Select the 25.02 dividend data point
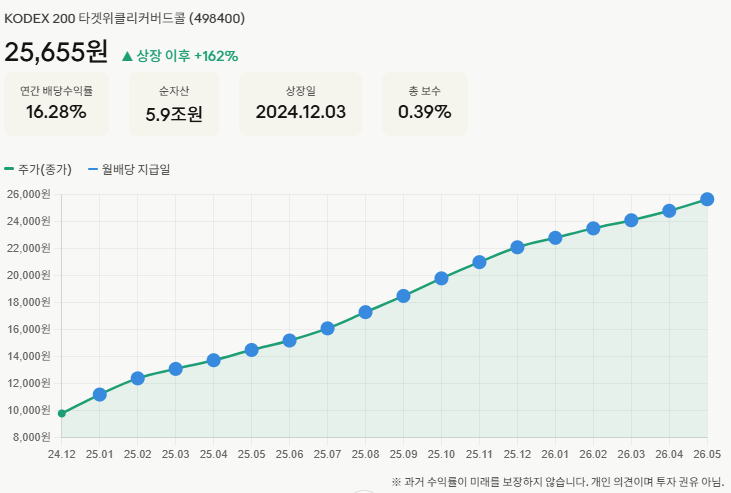The height and width of the screenshot is (493, 731). click(138, 378)
